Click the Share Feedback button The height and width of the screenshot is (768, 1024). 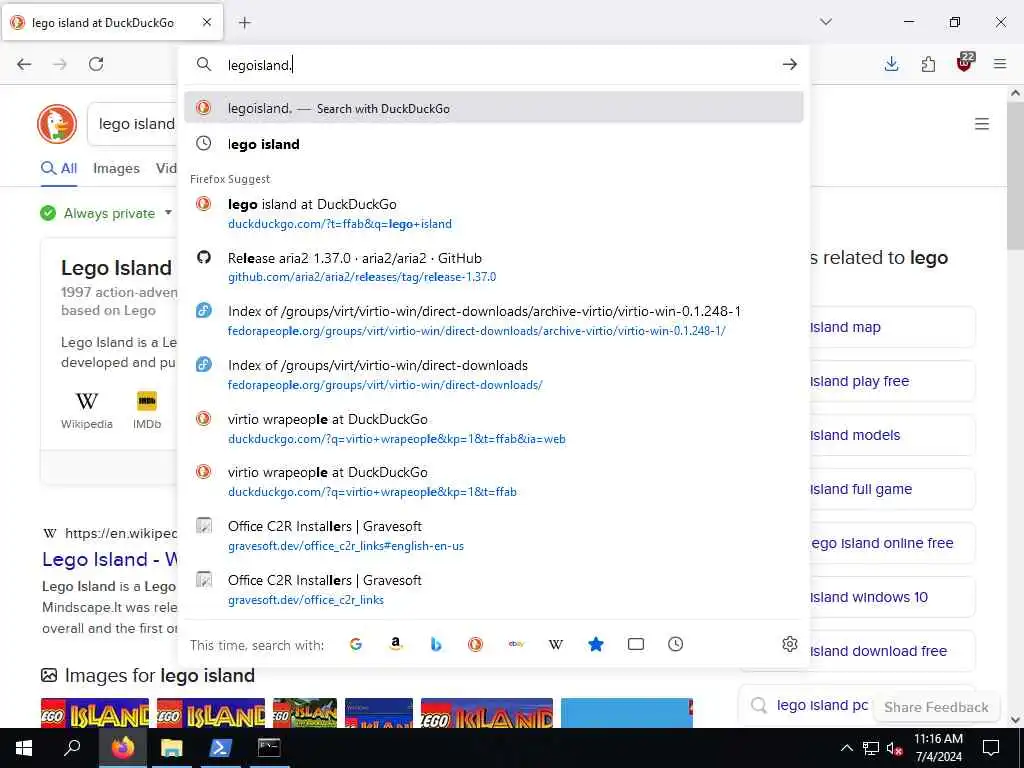tap(936, 707)
